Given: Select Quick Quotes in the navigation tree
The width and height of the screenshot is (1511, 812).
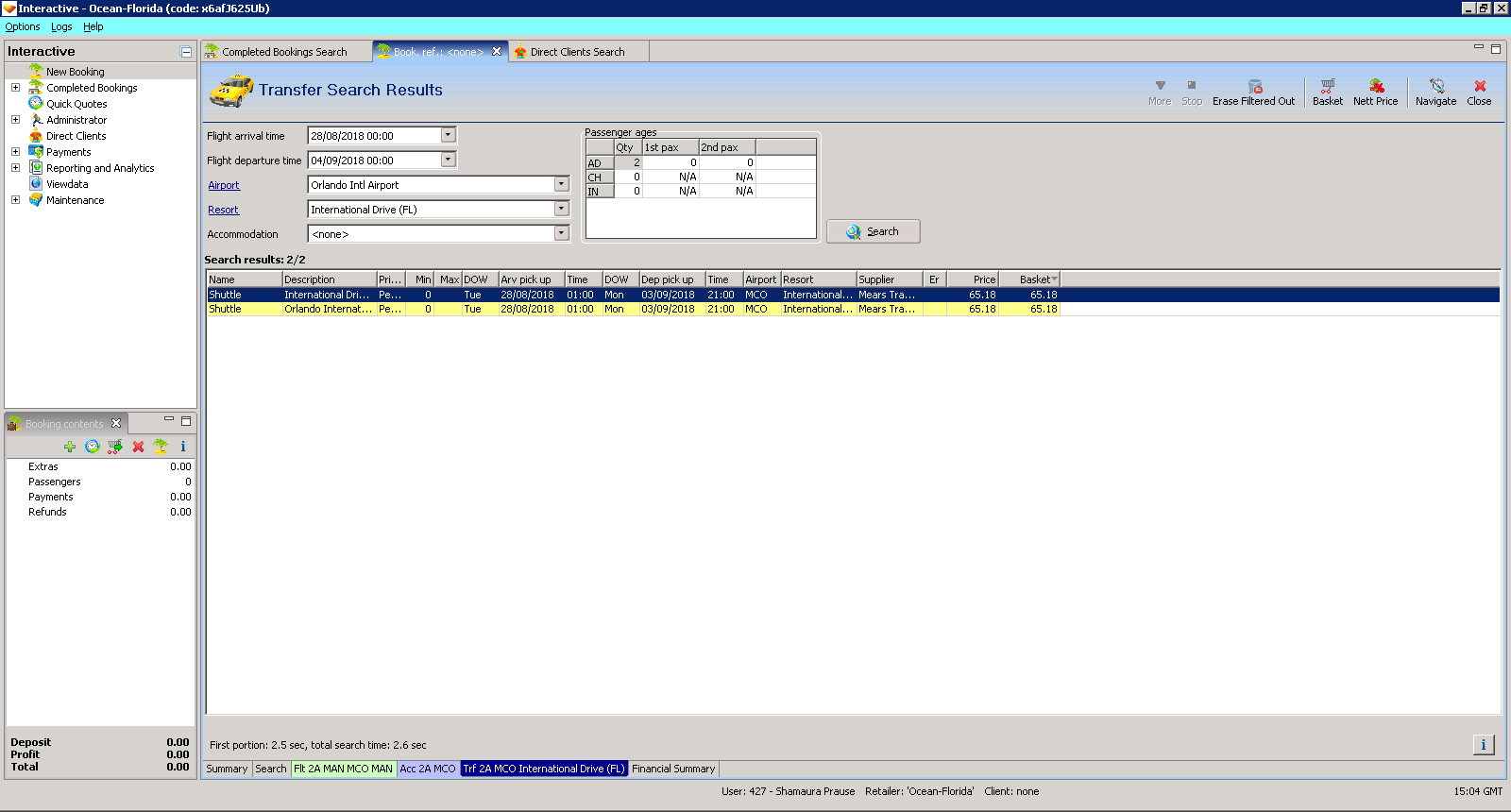Looking at the screenshot, I should 76,104.
